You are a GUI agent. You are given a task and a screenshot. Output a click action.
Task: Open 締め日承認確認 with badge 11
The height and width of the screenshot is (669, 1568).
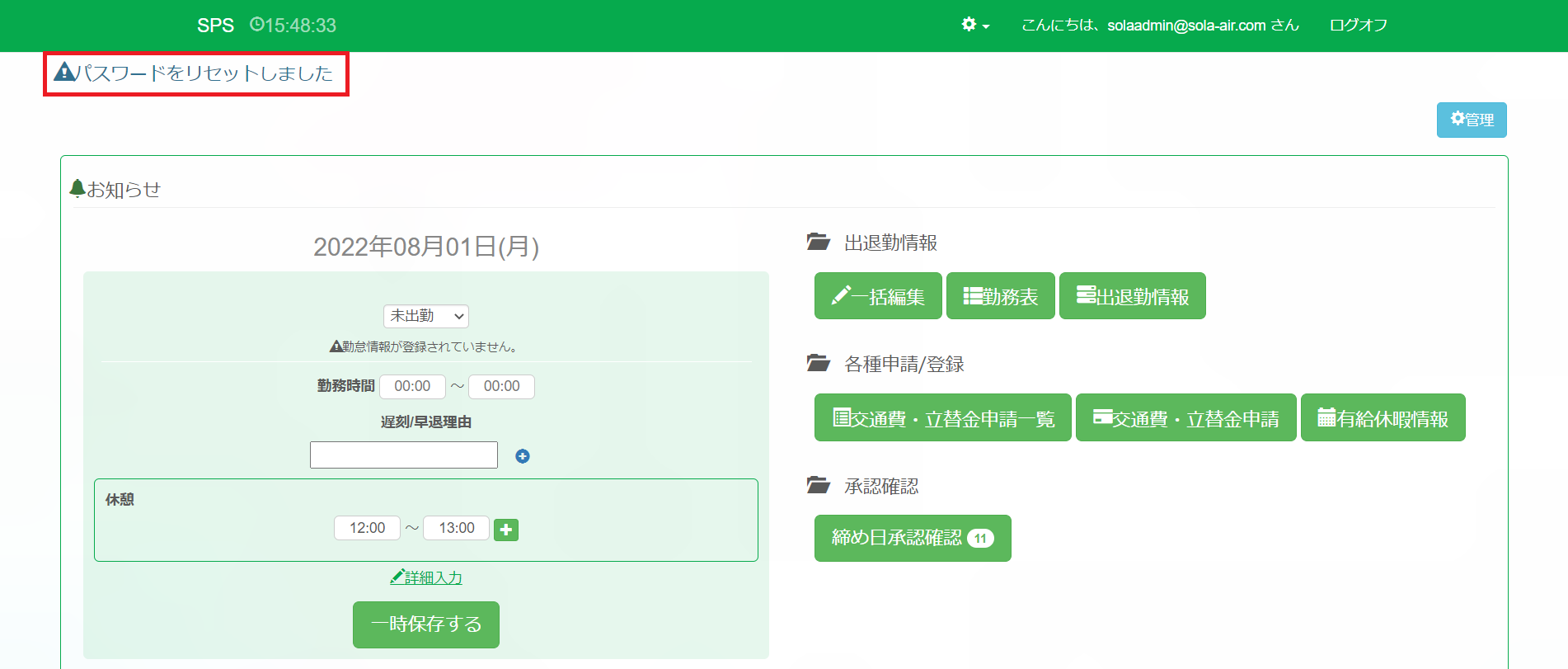coord(912,538)
